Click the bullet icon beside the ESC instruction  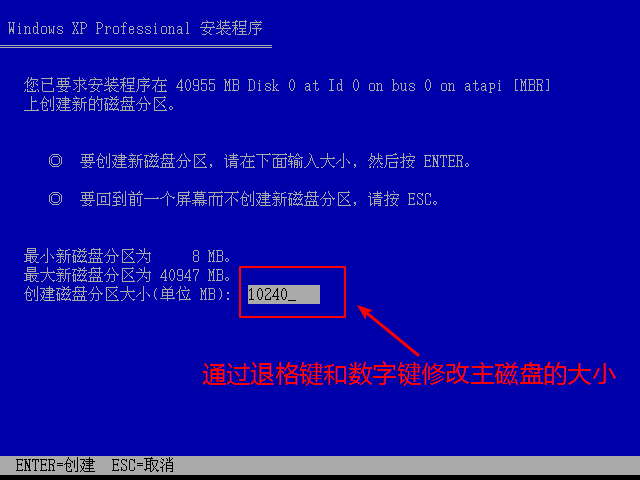coord(56,199)
